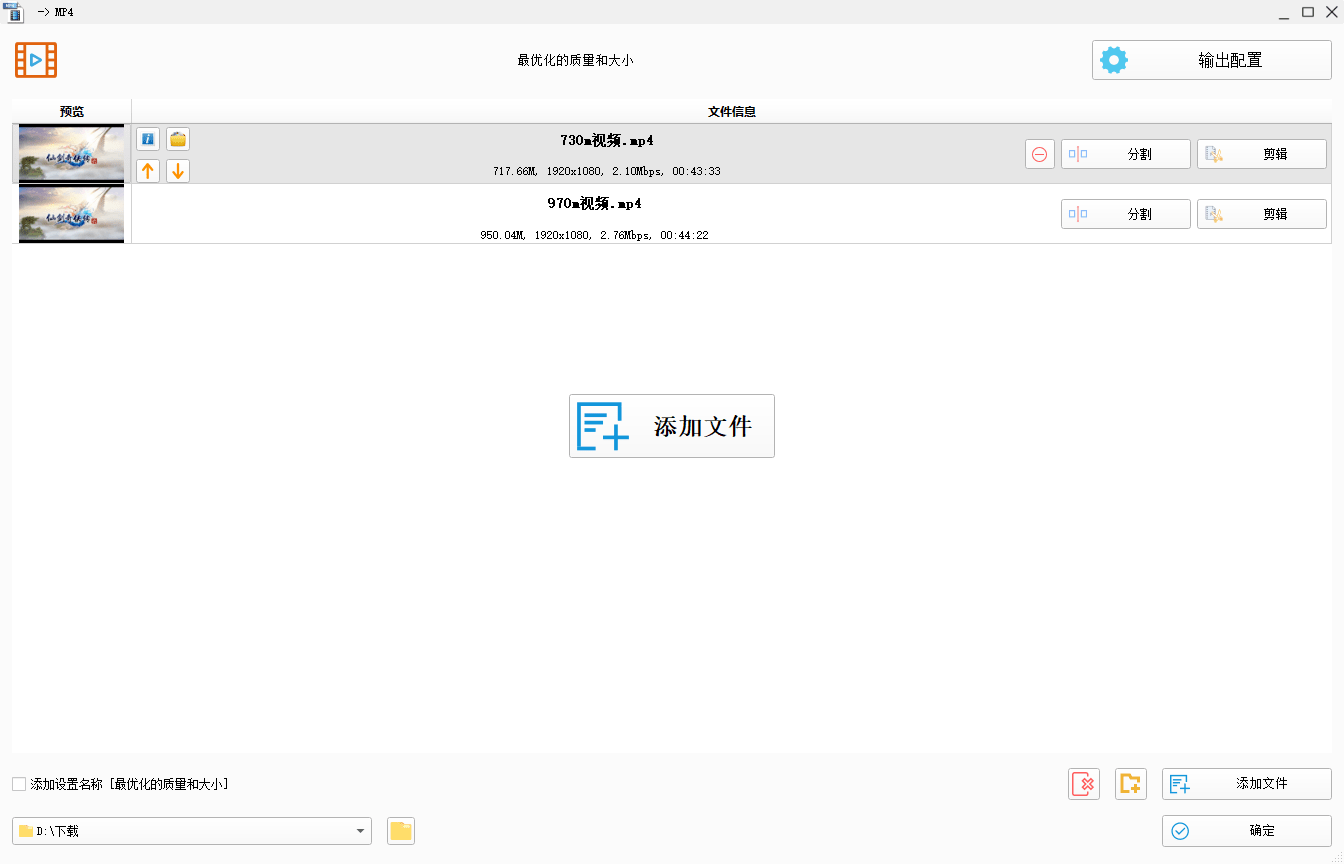Click 分割 for 730m视频.mp4

click(1125, 154)
